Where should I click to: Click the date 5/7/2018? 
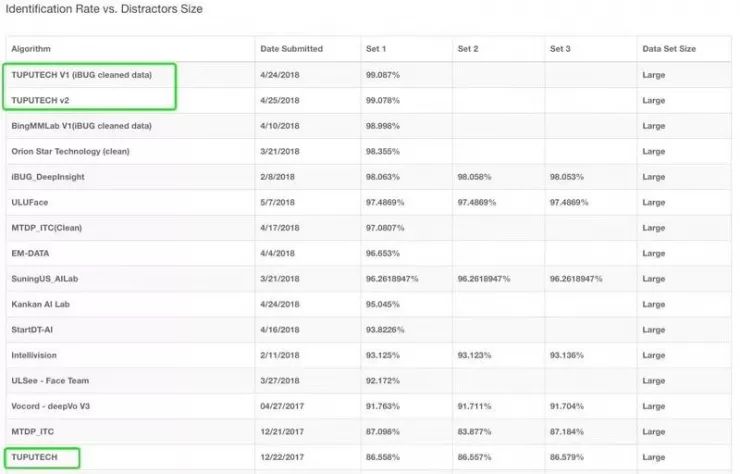pyautogui.click(x=278, y=202)
